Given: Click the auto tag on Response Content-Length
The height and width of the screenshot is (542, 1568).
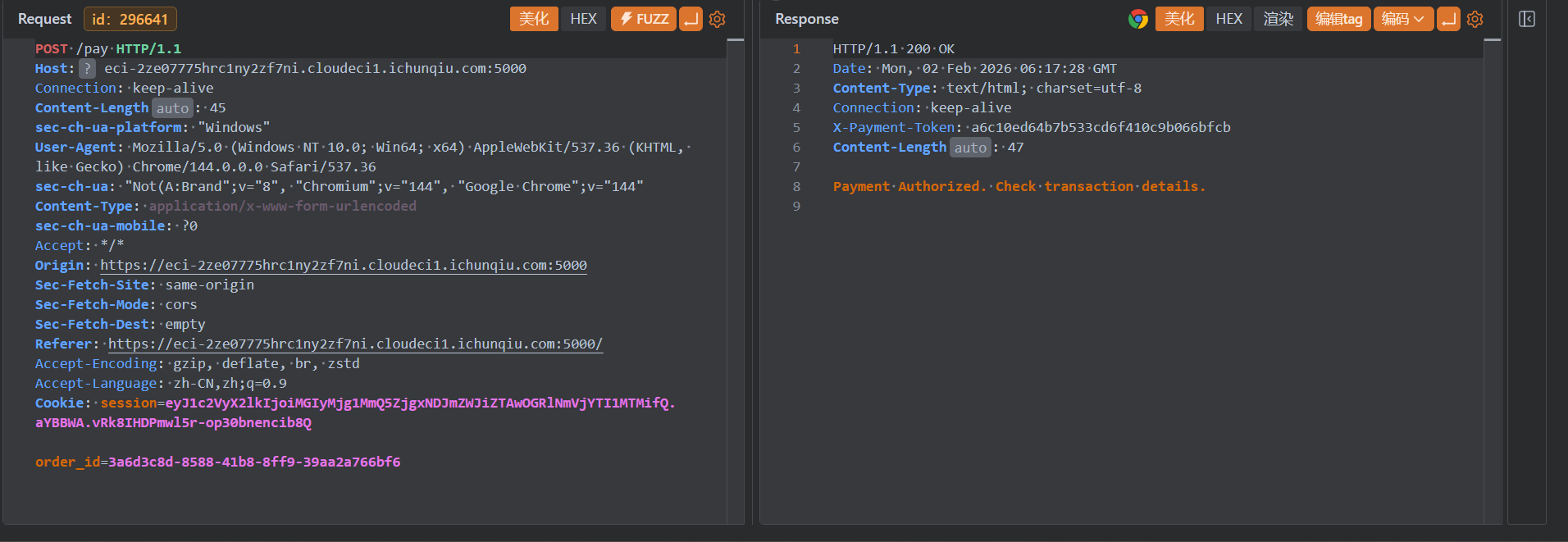Looking at the screenshot, I should (x=970, y=148).
